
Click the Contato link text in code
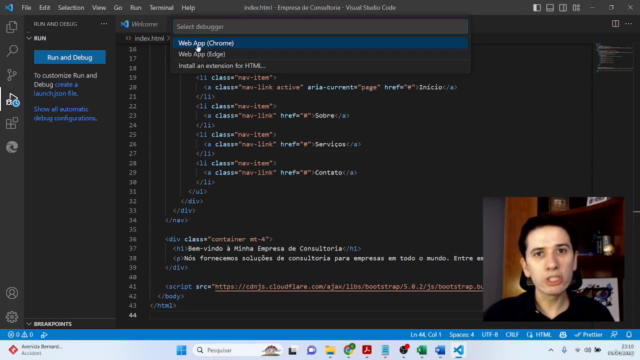coord(328,173)
